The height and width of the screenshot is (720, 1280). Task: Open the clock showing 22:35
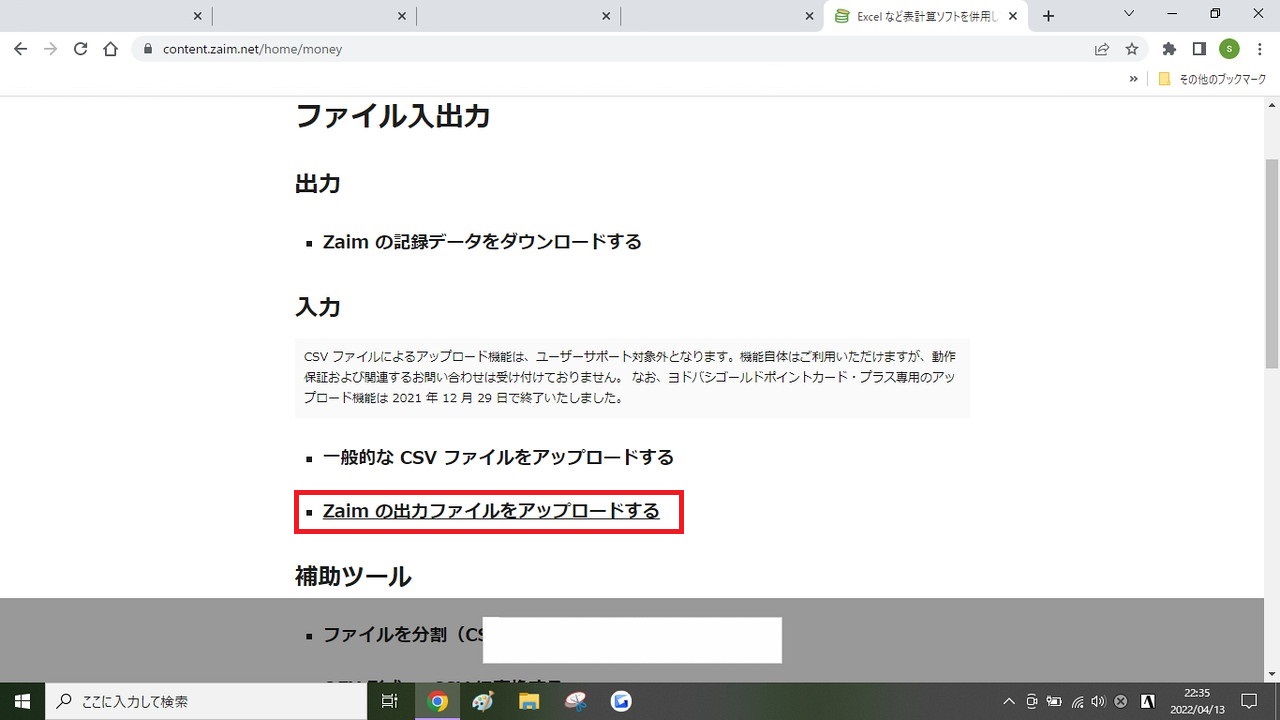(1197, 701)
